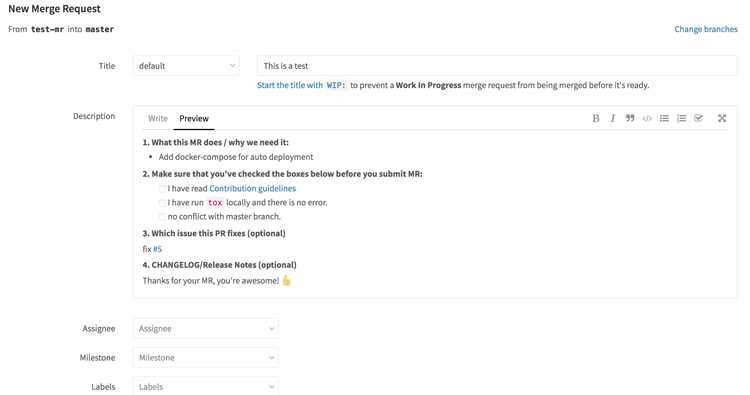Click the 'tox' inline code text
The height and width of the screenshot is (395, 750).
[215, 203]
